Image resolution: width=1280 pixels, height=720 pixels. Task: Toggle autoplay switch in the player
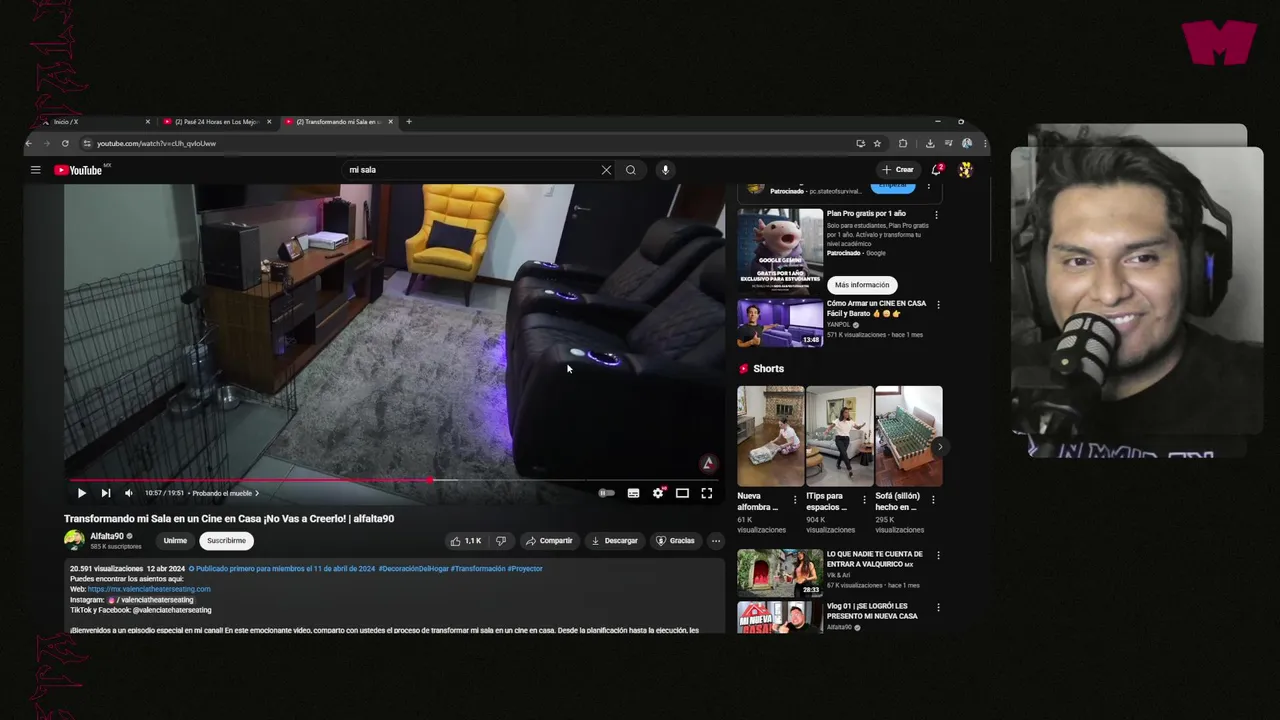pos(607,493)
